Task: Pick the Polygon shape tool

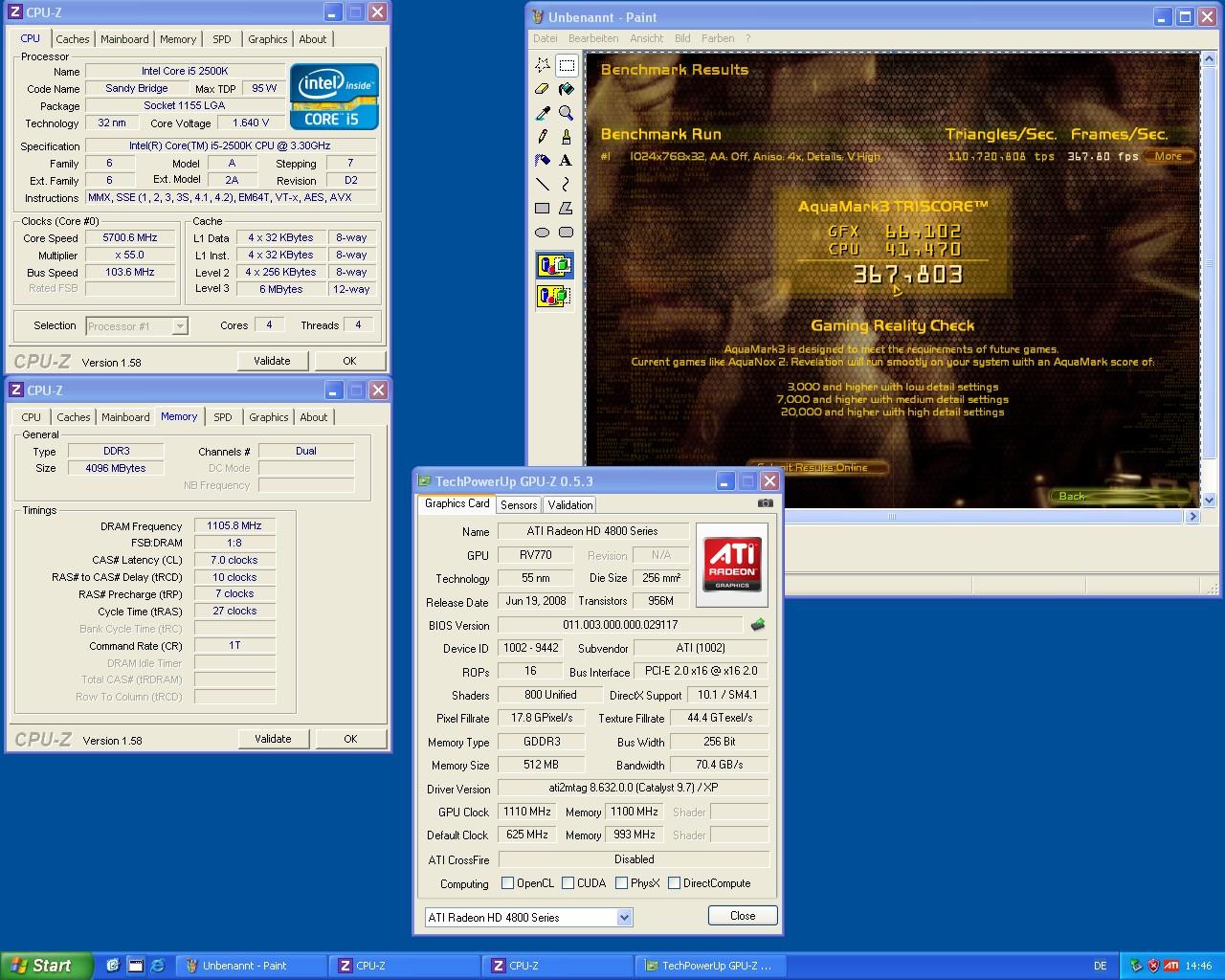Action: [x=567, y=209]
